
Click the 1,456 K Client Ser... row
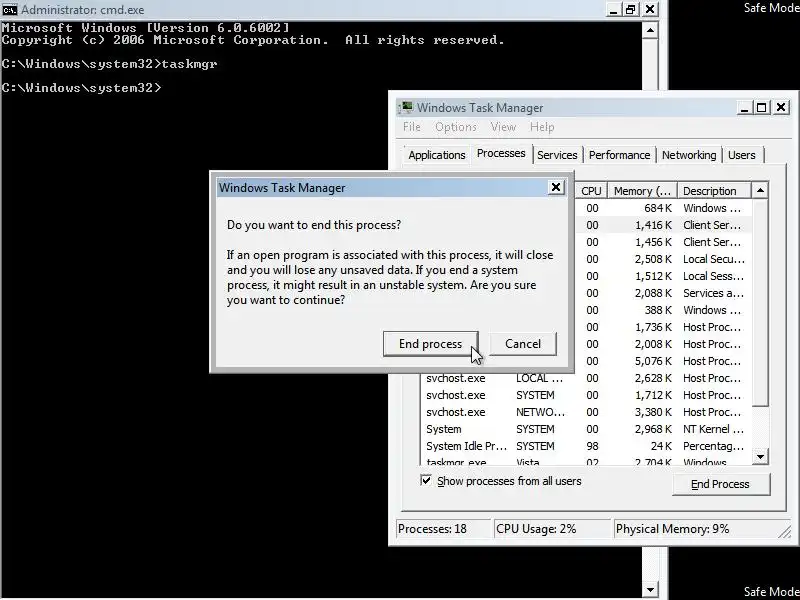pos(663,242)
